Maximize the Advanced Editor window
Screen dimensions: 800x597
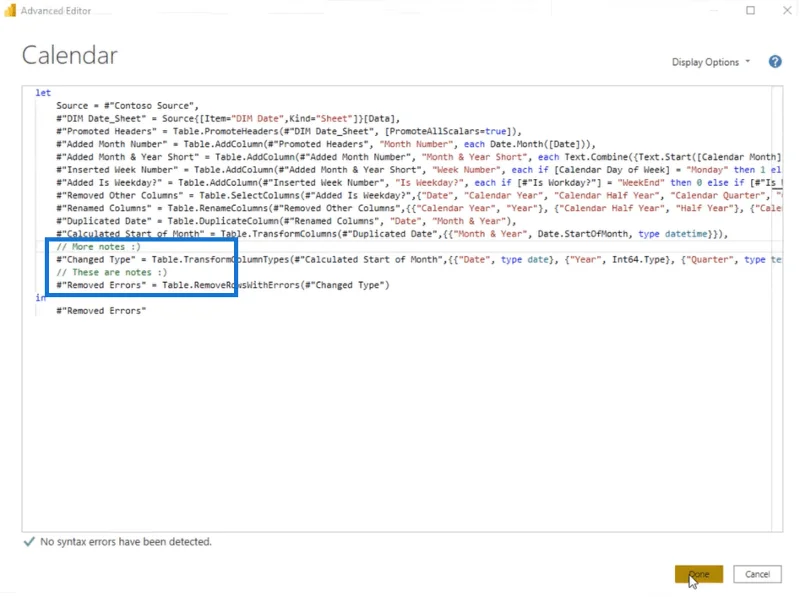(x=751, y=10)
